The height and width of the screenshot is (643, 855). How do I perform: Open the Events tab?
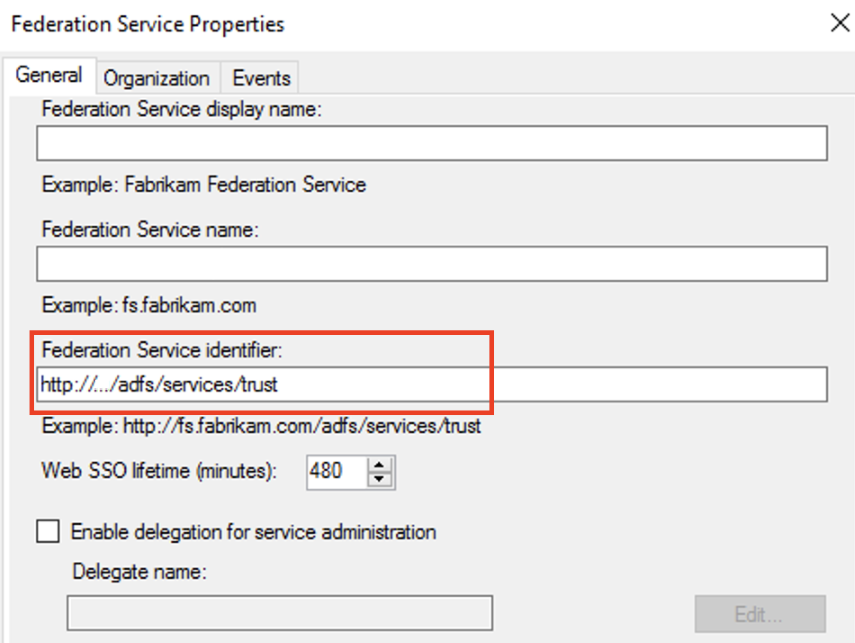(261, 78)
